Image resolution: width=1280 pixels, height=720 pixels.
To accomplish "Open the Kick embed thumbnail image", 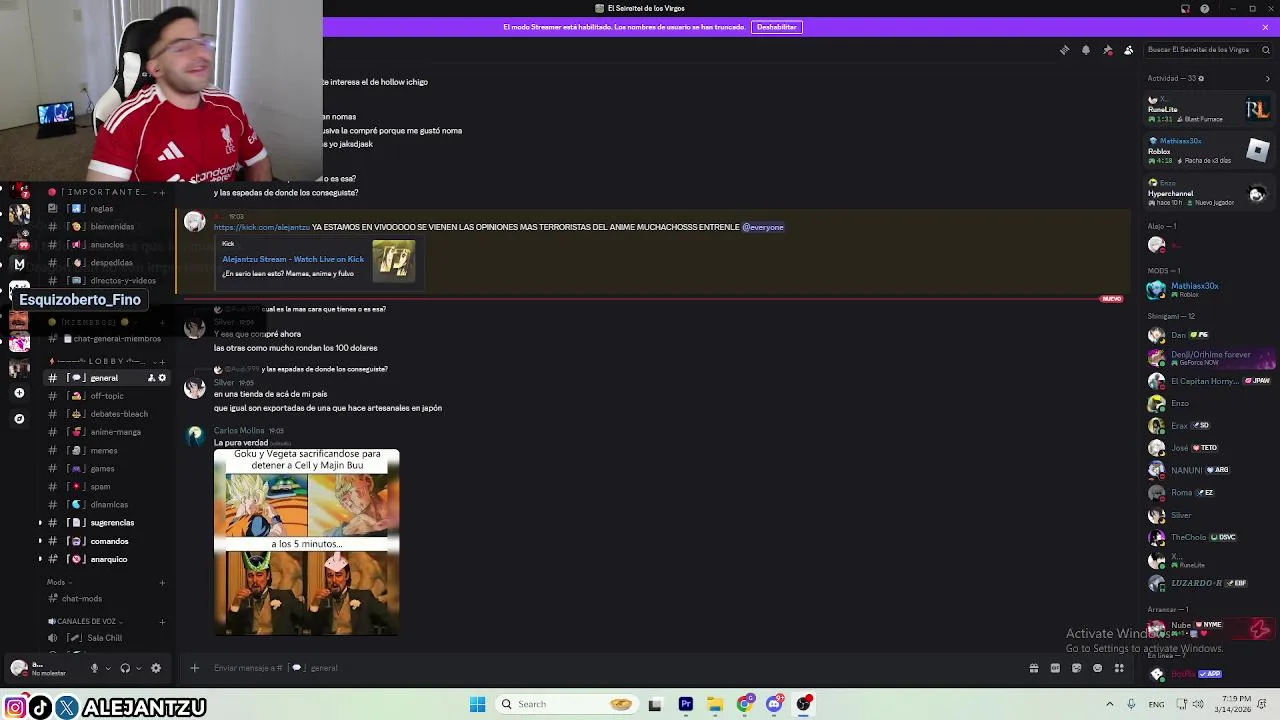I will (394, 261).
